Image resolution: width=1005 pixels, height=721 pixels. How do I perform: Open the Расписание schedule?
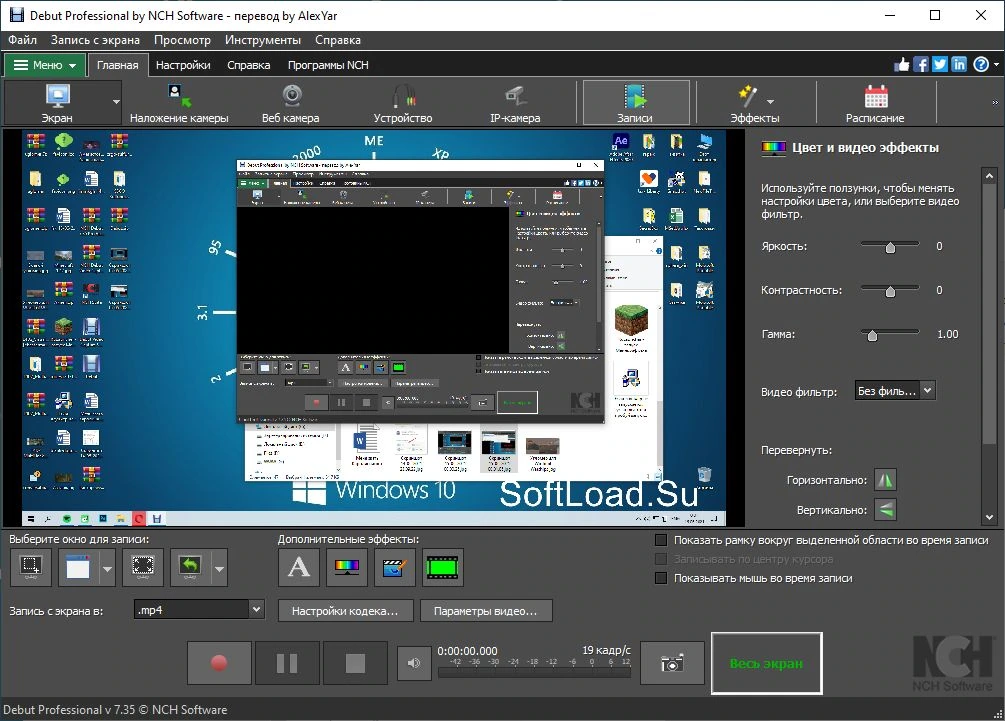pos(875,103)
